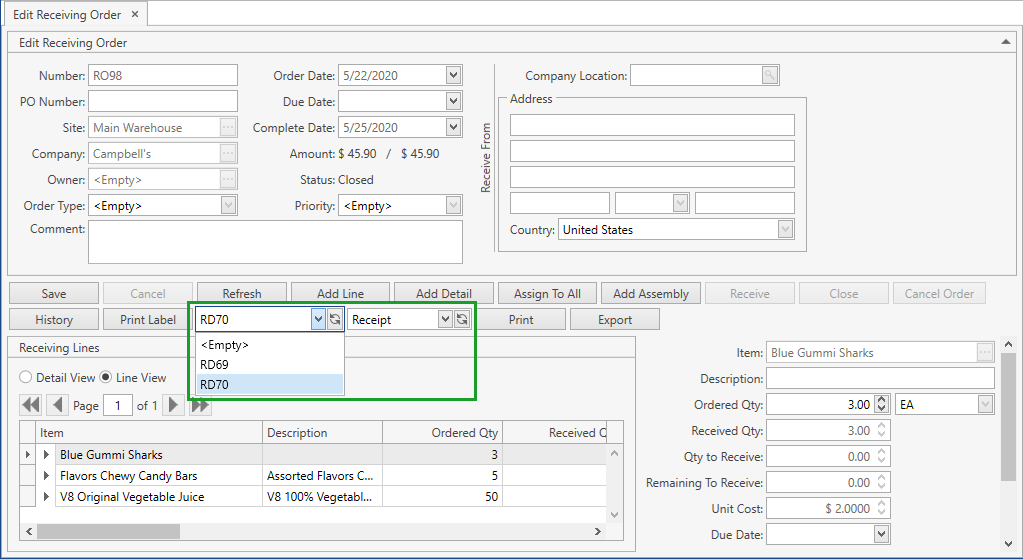Viewport: 1023px width, 559px height.
Task: Go to first page of receiving lines
Action: tap(30, 405)
